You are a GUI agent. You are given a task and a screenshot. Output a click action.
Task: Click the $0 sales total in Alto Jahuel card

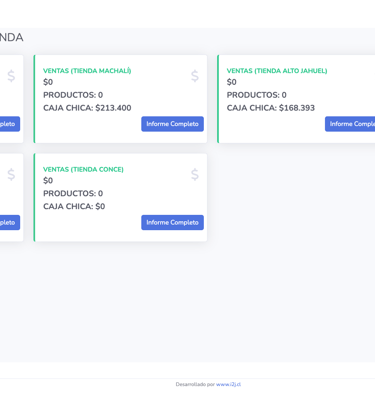coord(232,82)
